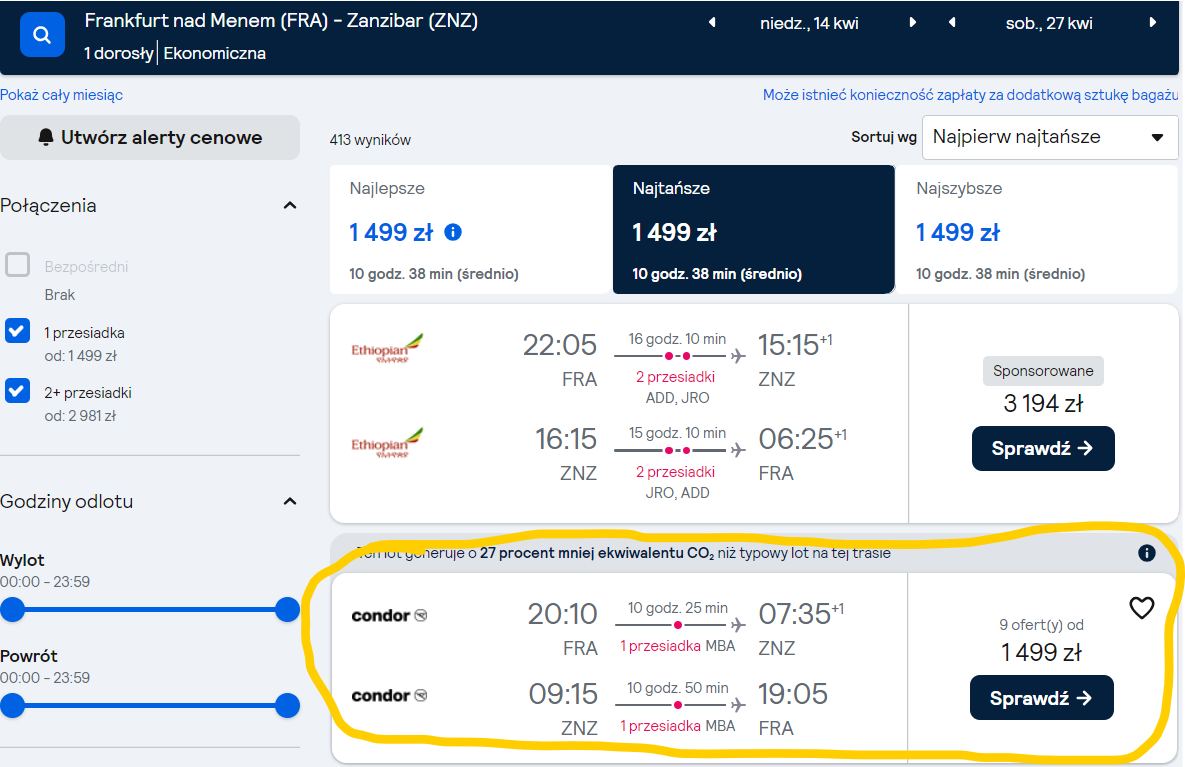Create price alerts with Utwórz alerty cenowe
Viewport: 1185px width, 767px height.
tap(150, 138)
